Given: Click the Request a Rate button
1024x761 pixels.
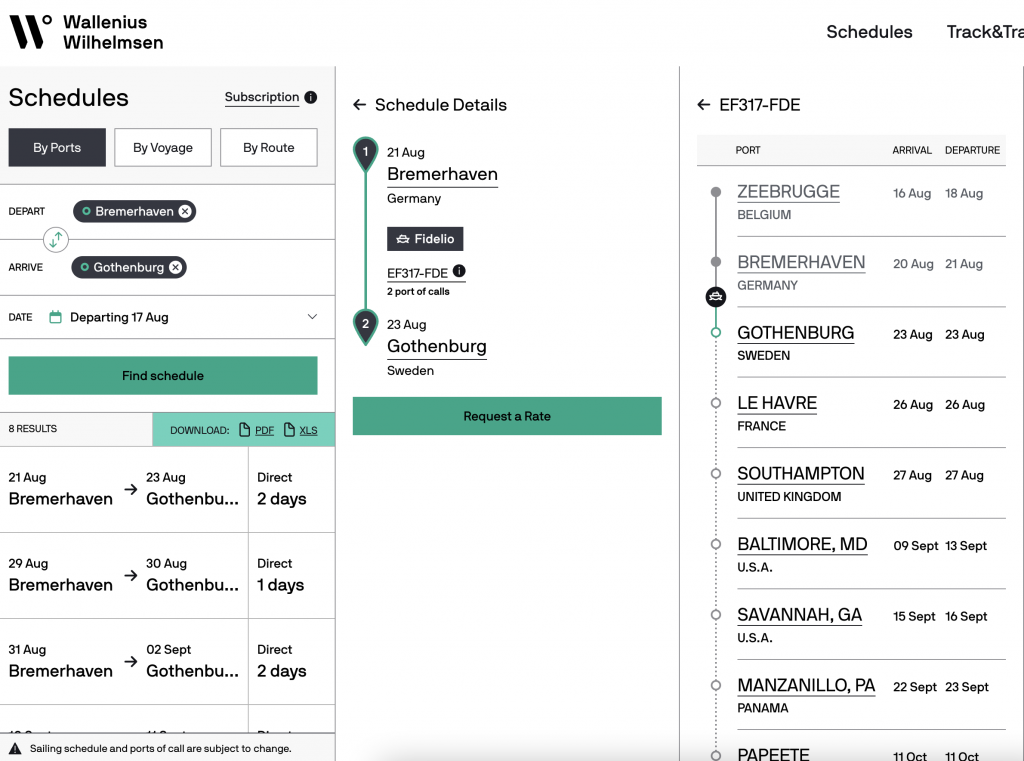Looking at the screenshot, I should click(x=507, y=416).
